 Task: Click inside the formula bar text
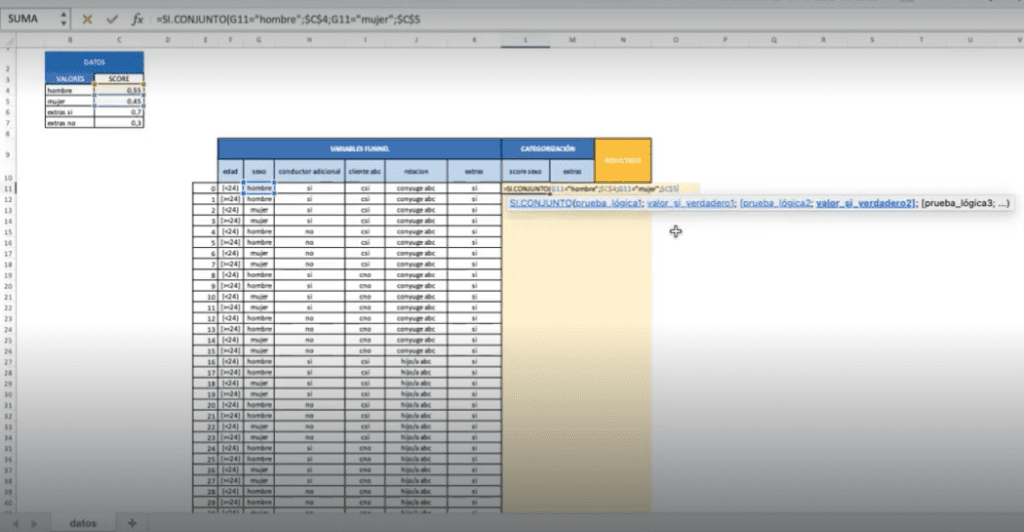point(288,20)
